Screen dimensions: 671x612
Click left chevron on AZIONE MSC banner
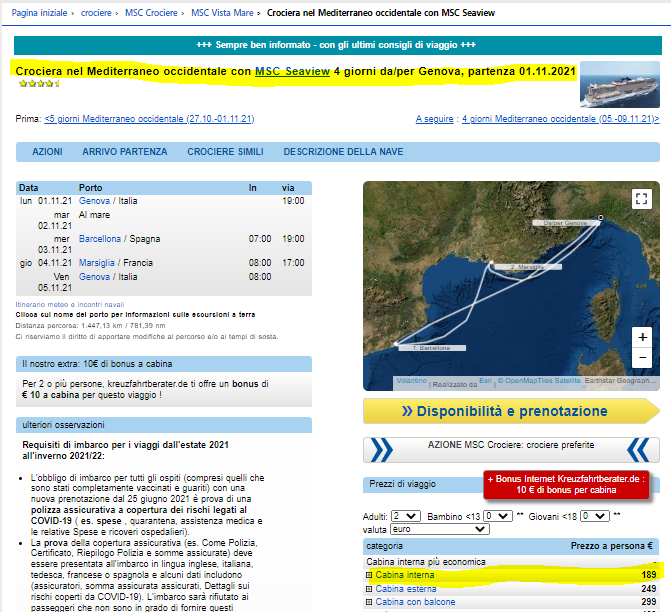(x=381, y=450)
